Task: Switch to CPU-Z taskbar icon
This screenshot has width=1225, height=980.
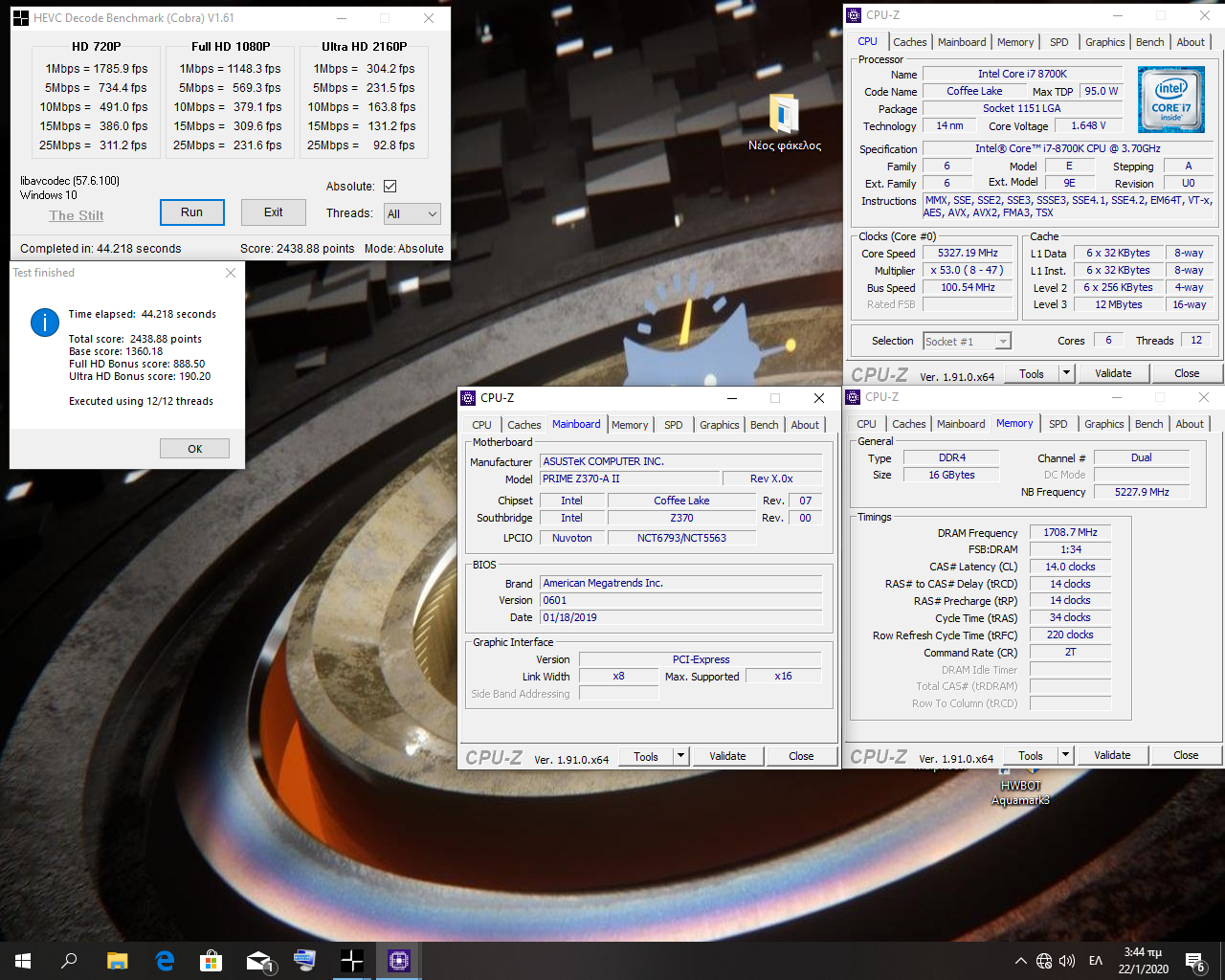Action: pyautogui.click(x=399, y=961)
